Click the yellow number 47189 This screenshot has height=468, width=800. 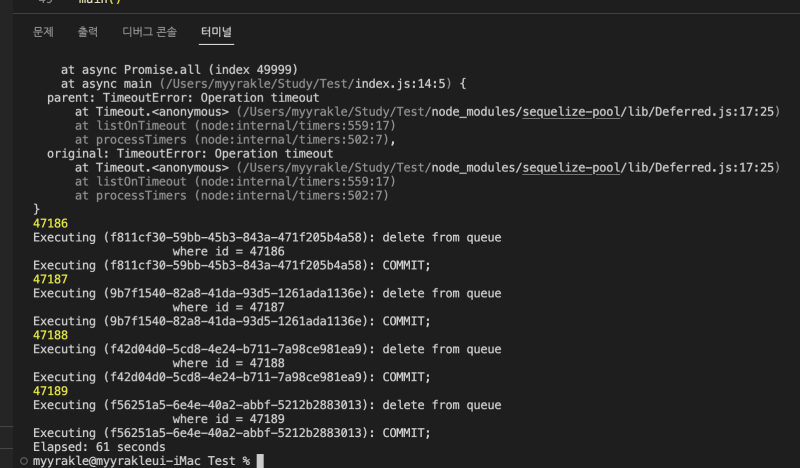click(x=51, y=391)
